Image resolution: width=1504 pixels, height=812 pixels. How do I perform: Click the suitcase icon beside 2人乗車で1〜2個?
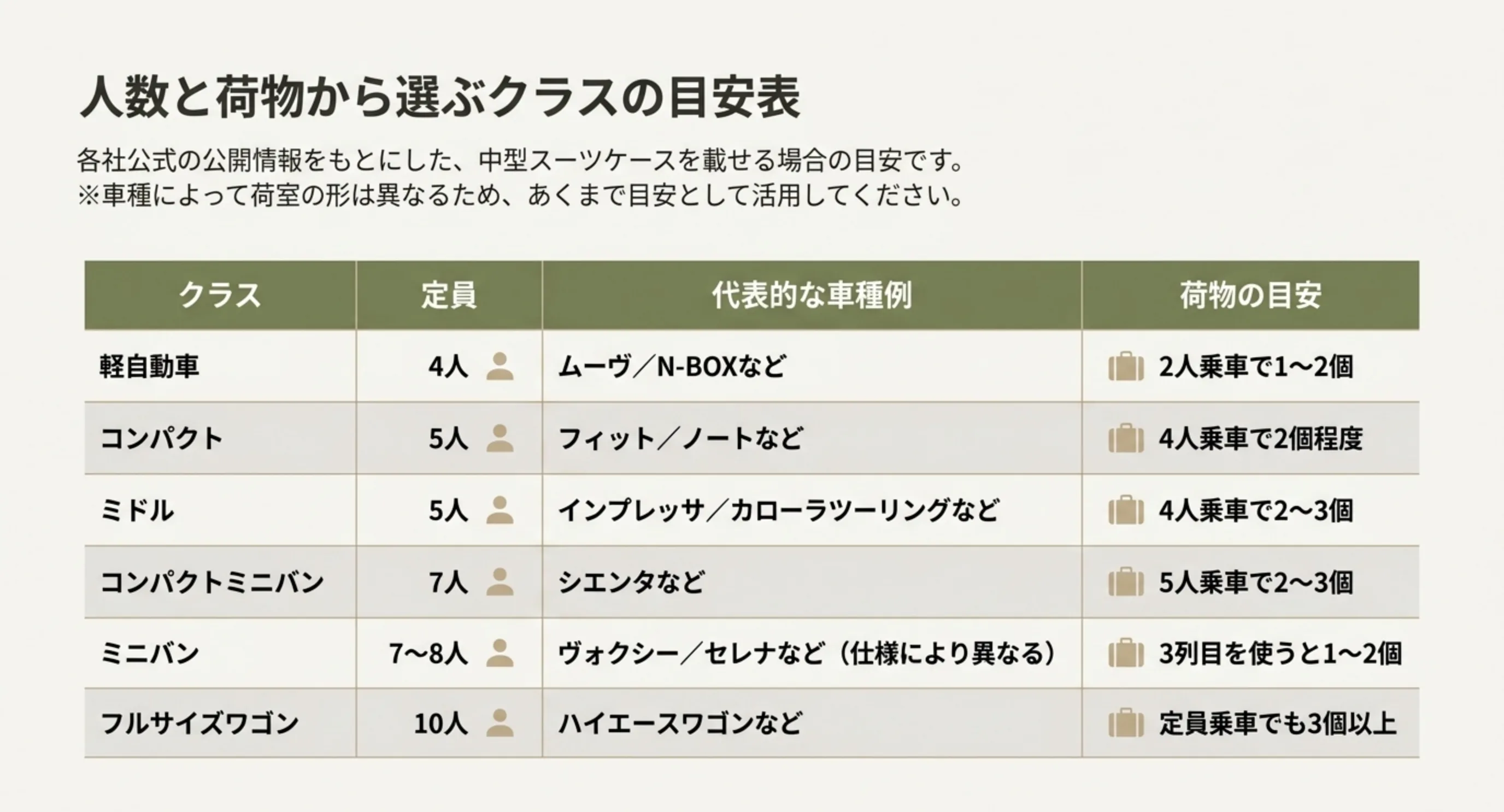pos(1126,367)
